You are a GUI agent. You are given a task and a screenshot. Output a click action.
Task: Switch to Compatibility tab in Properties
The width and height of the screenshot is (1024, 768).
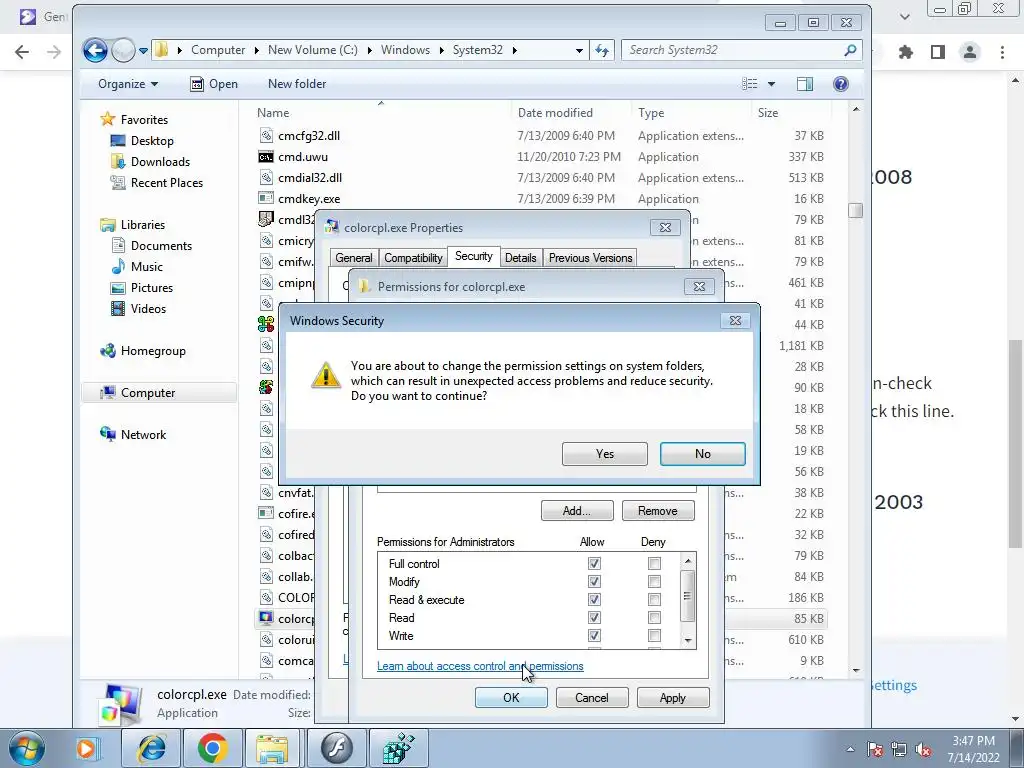click(x=413, y=258)
